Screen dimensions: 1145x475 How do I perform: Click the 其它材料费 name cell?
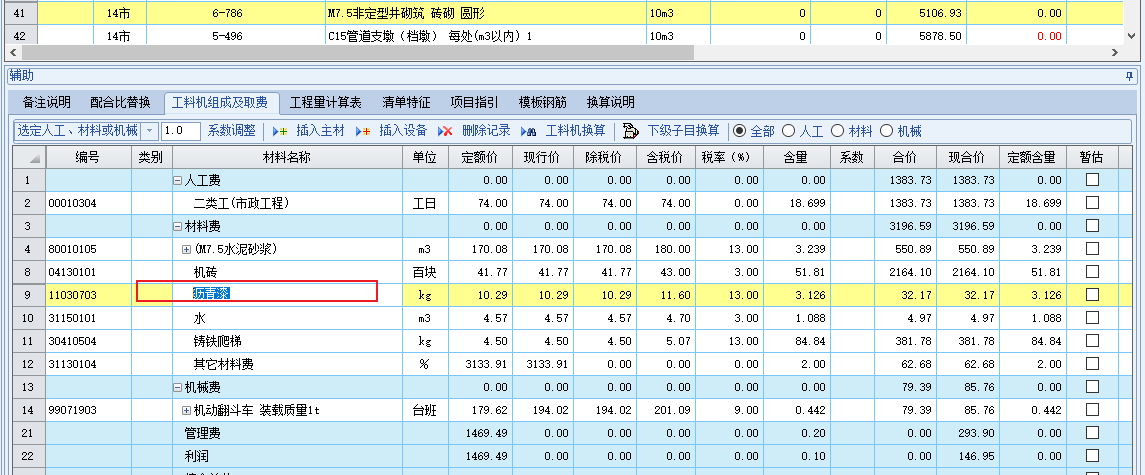[288, 364]
